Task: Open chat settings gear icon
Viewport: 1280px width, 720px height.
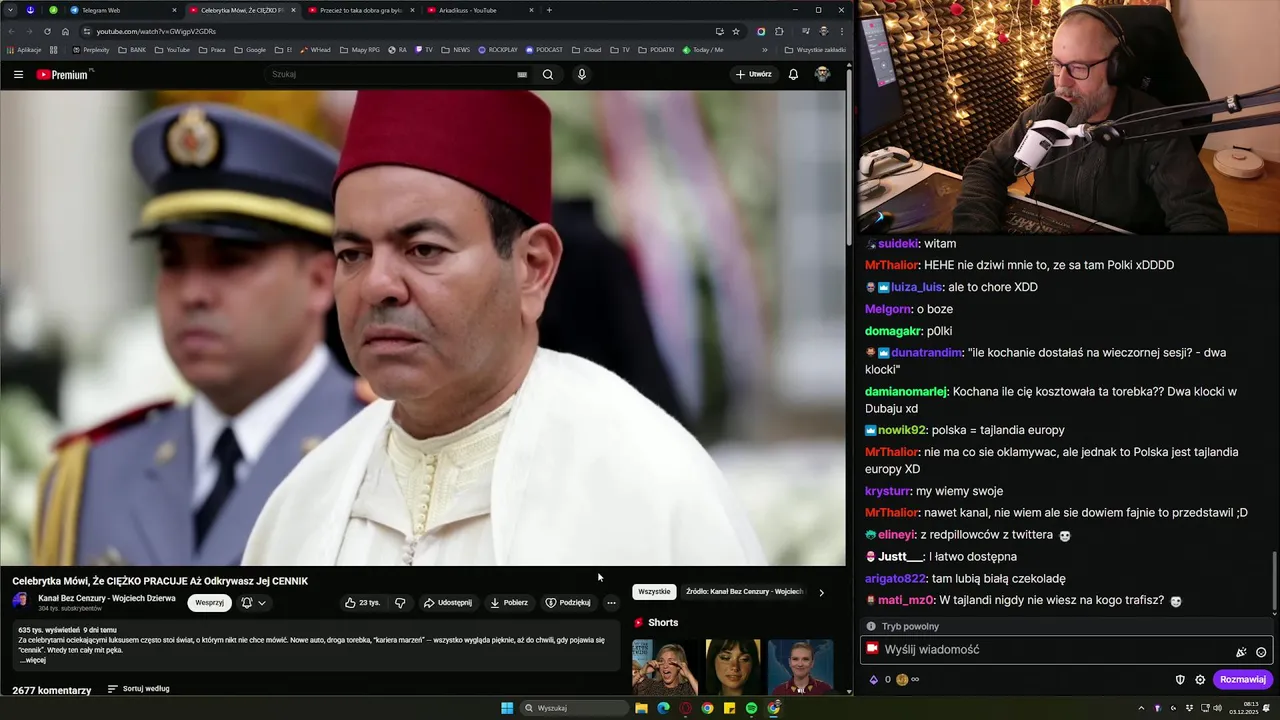Action: pos(1200,680)
